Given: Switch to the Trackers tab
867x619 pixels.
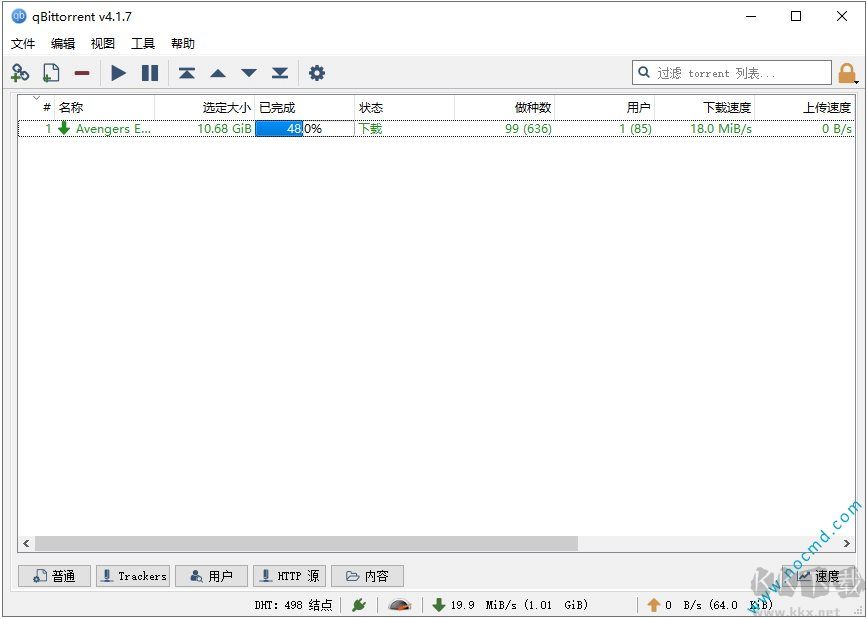Looking at the screenshot, I should tap(133, 576).
